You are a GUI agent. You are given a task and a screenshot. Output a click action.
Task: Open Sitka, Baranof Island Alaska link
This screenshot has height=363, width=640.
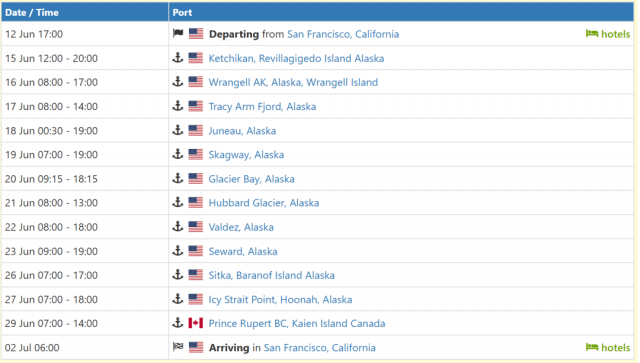click(x=271, y=275)
